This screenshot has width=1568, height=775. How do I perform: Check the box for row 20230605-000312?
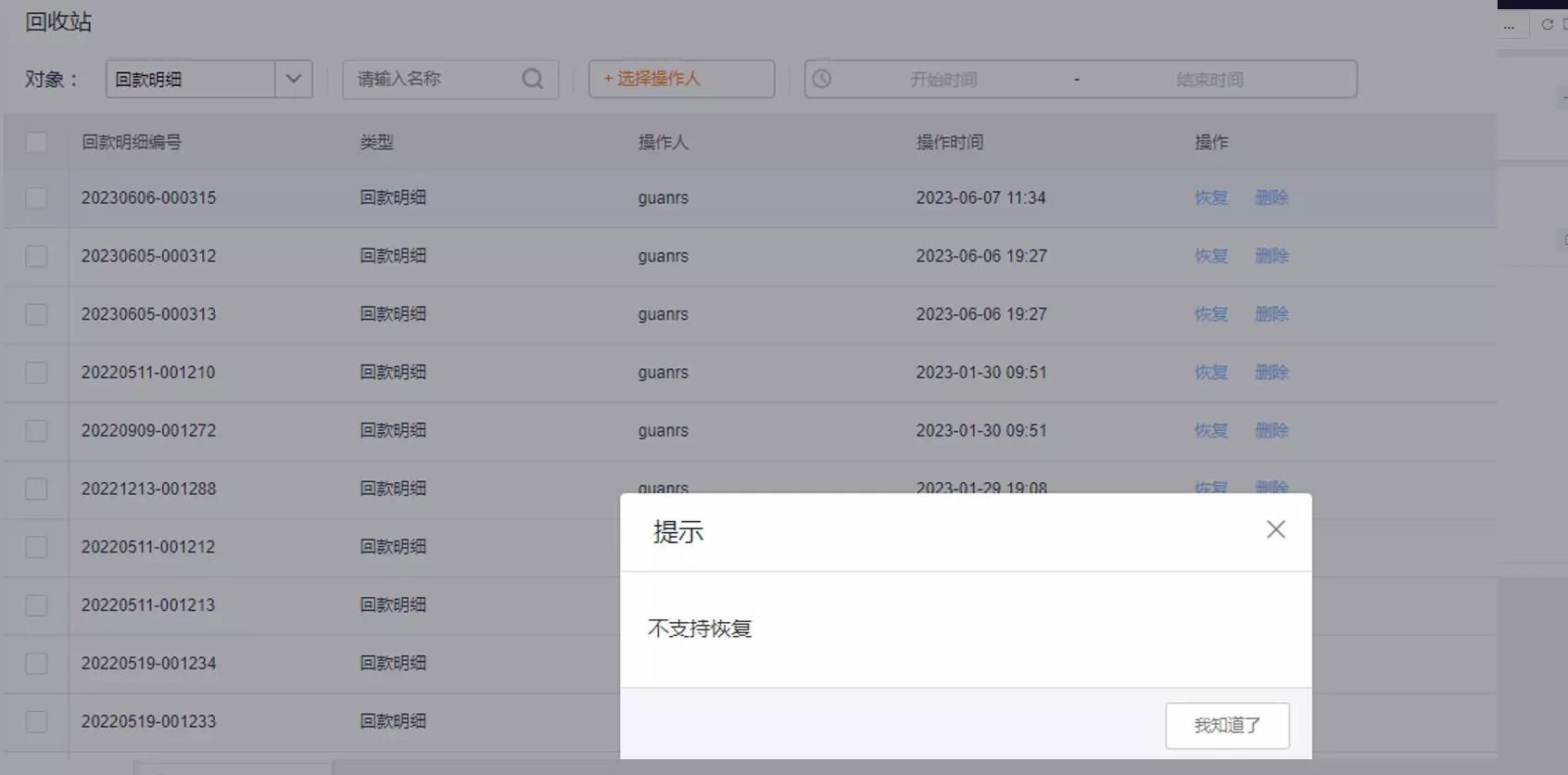click(x=36, y=256)
